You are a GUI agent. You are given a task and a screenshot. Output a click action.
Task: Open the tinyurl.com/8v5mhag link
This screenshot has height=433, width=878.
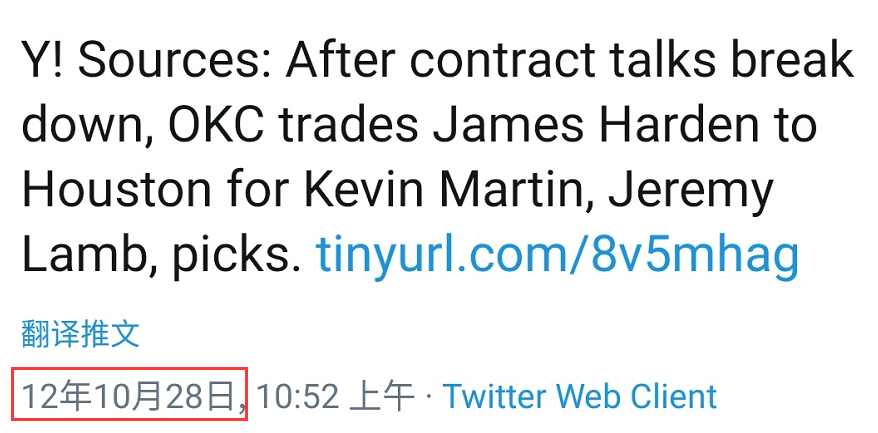click(557, 252)
